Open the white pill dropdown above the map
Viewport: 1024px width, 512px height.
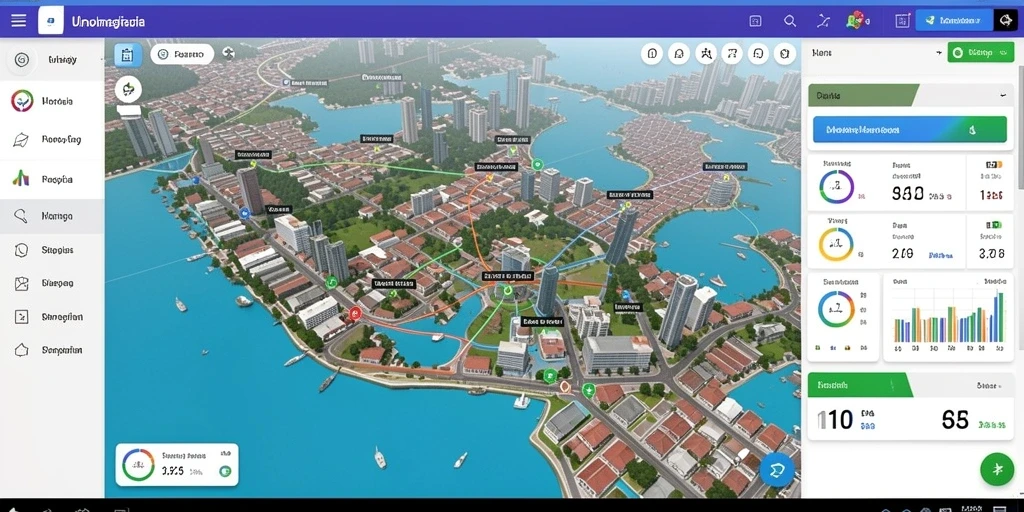pos(182,54)
